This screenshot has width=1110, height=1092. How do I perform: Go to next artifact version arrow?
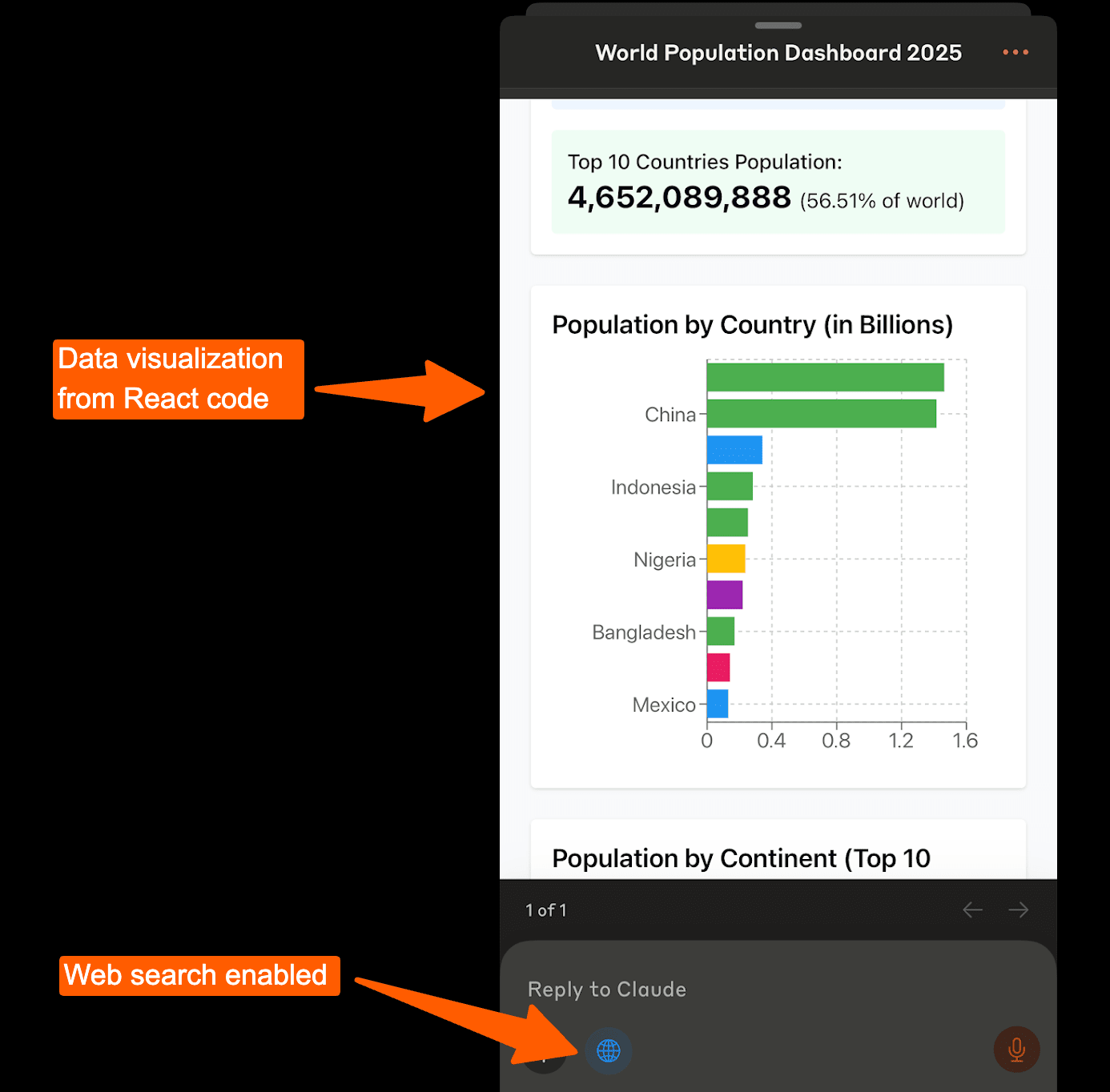(x=1019, y=909)
